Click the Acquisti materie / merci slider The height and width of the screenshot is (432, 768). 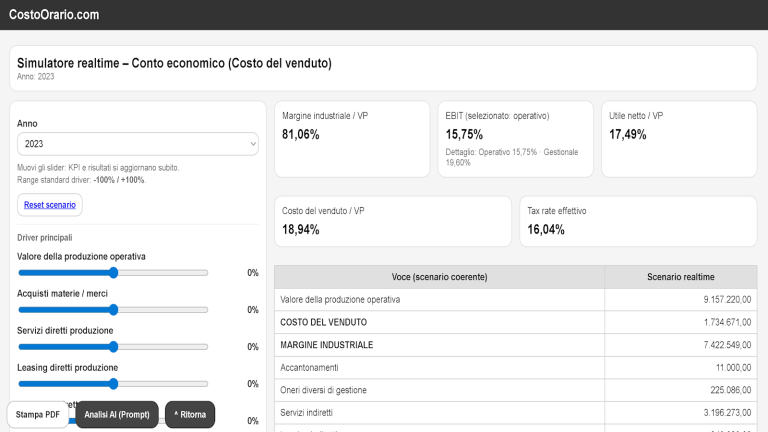point(113,310)
